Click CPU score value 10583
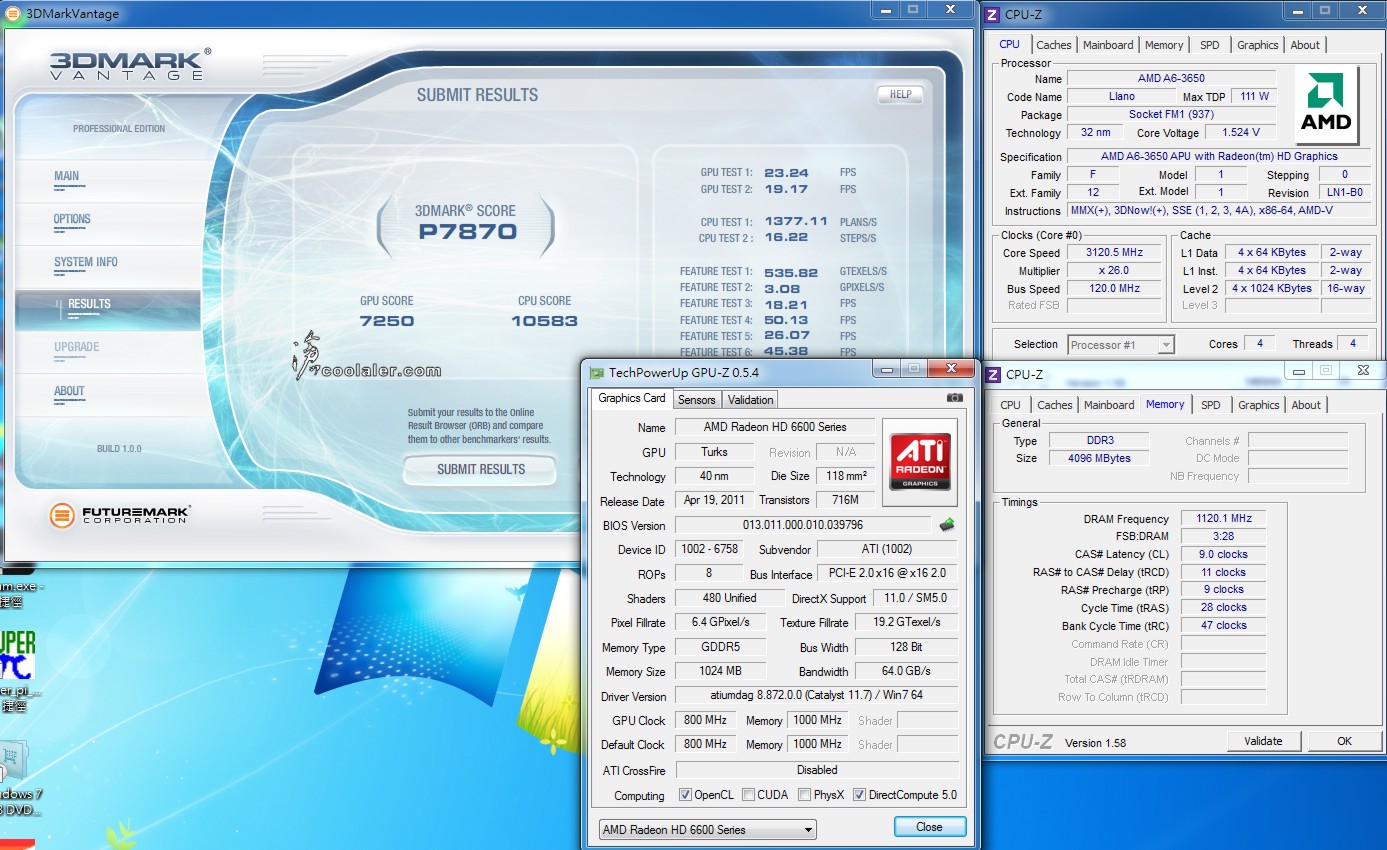1387x850 pixels. point(544,321)
